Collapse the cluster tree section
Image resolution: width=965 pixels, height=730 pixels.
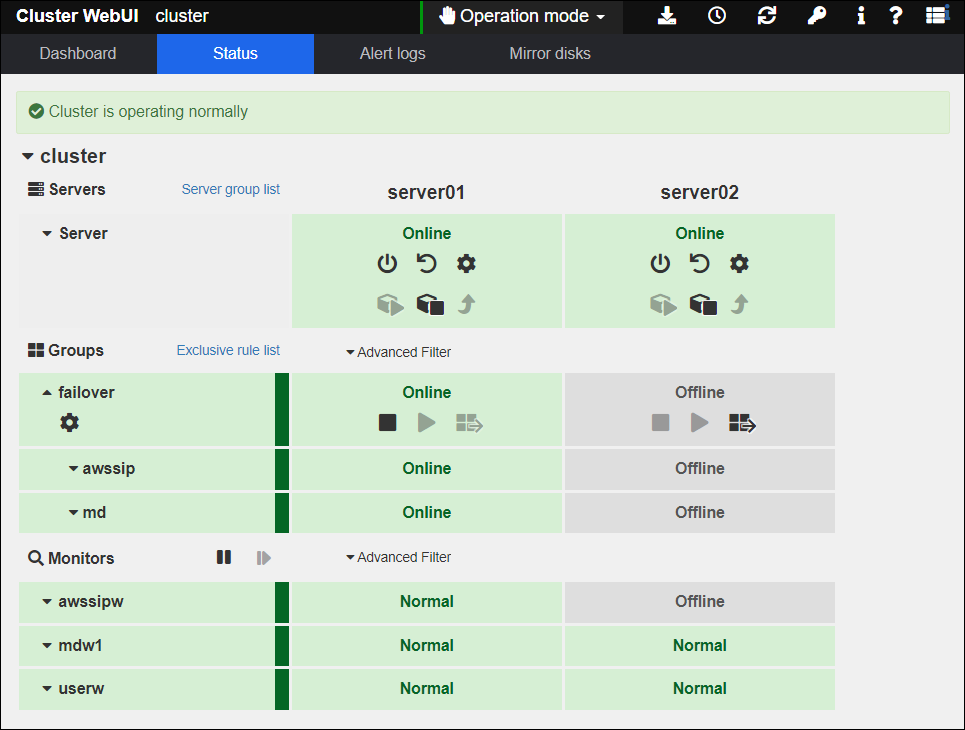click(x=28, y=156)
